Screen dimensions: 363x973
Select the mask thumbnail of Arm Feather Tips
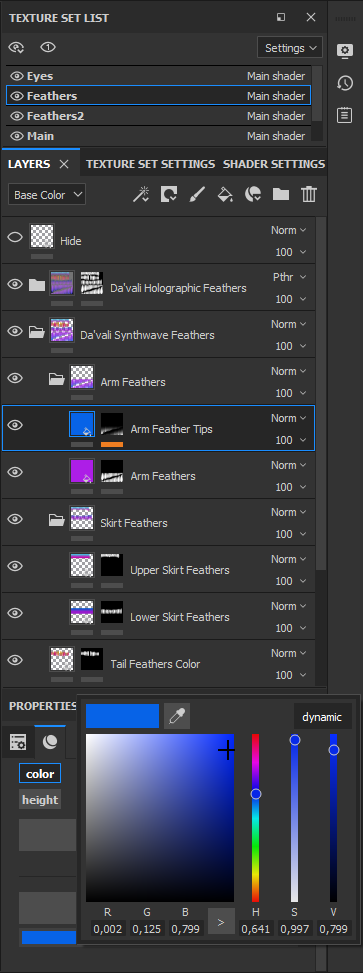pyautogui.click(x=112, y=424)
